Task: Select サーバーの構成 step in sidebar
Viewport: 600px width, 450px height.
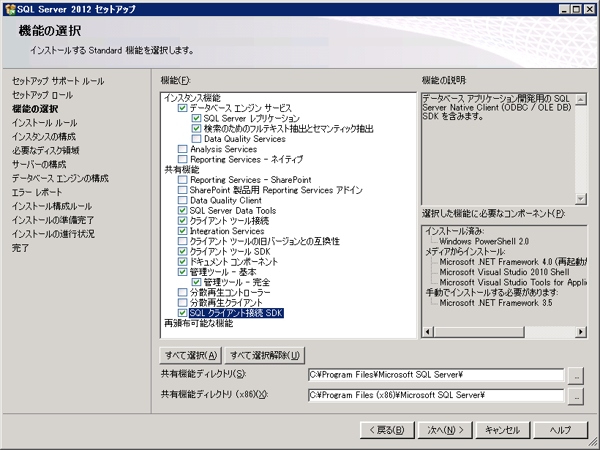Action: tap(39, 165)
